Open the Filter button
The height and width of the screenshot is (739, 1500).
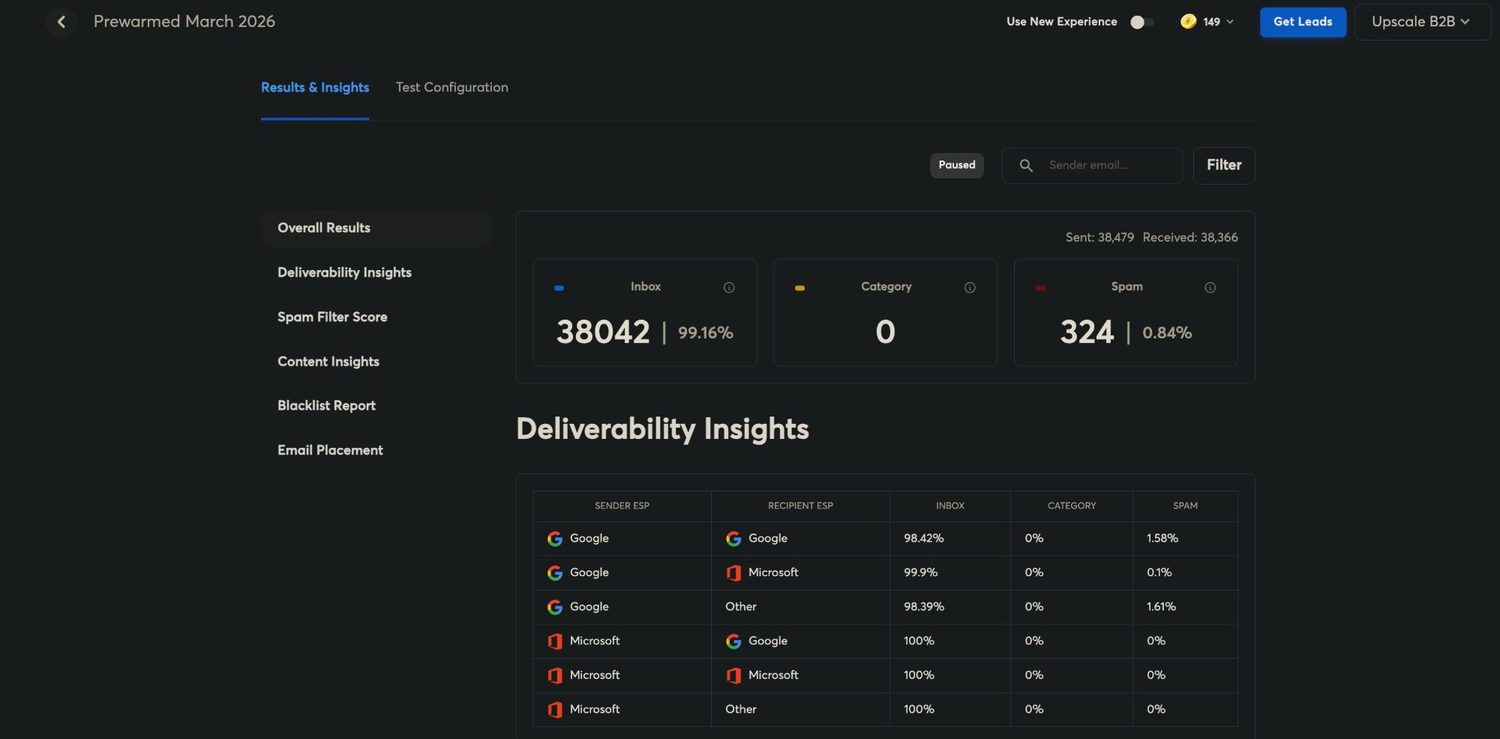click(x=1224, y=165)
